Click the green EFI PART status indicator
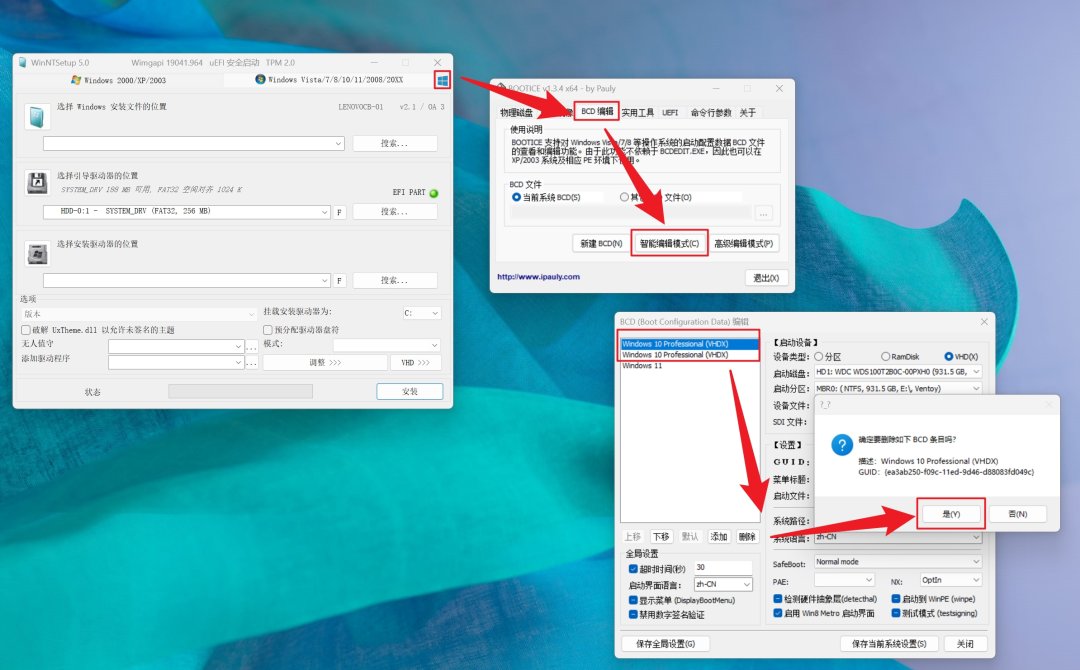The height and width of the screenshot is (670, 1080). (434, 193)
